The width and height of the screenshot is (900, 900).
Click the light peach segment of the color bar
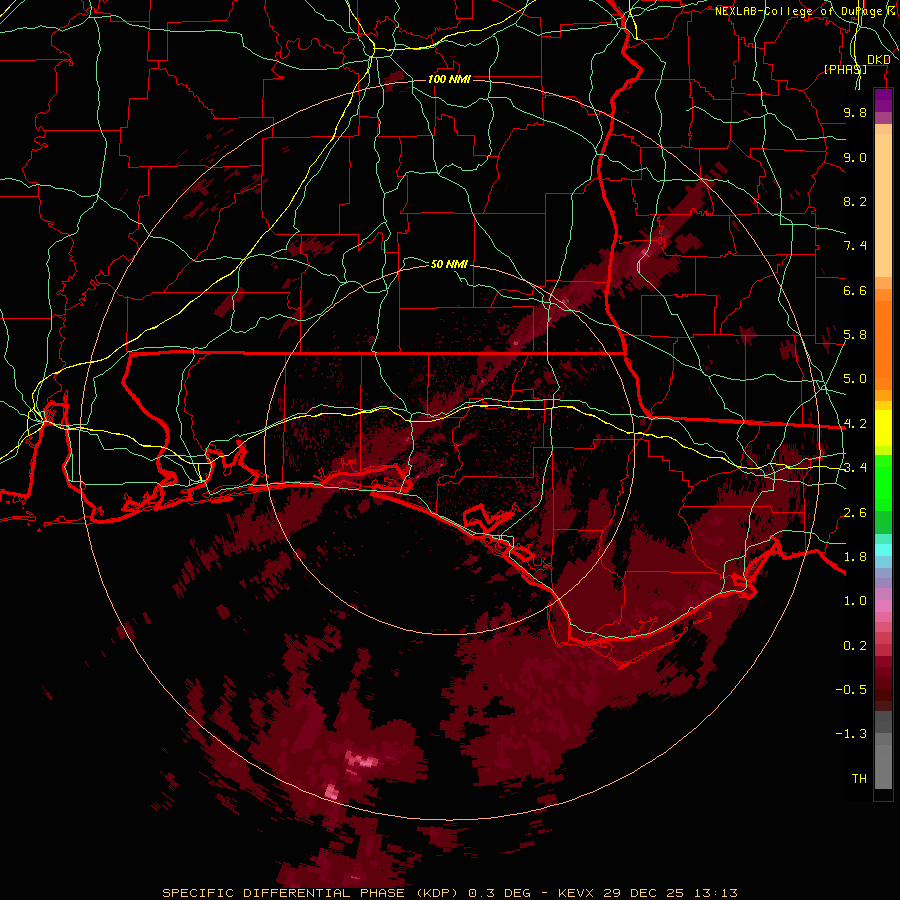tap(883, 205)
